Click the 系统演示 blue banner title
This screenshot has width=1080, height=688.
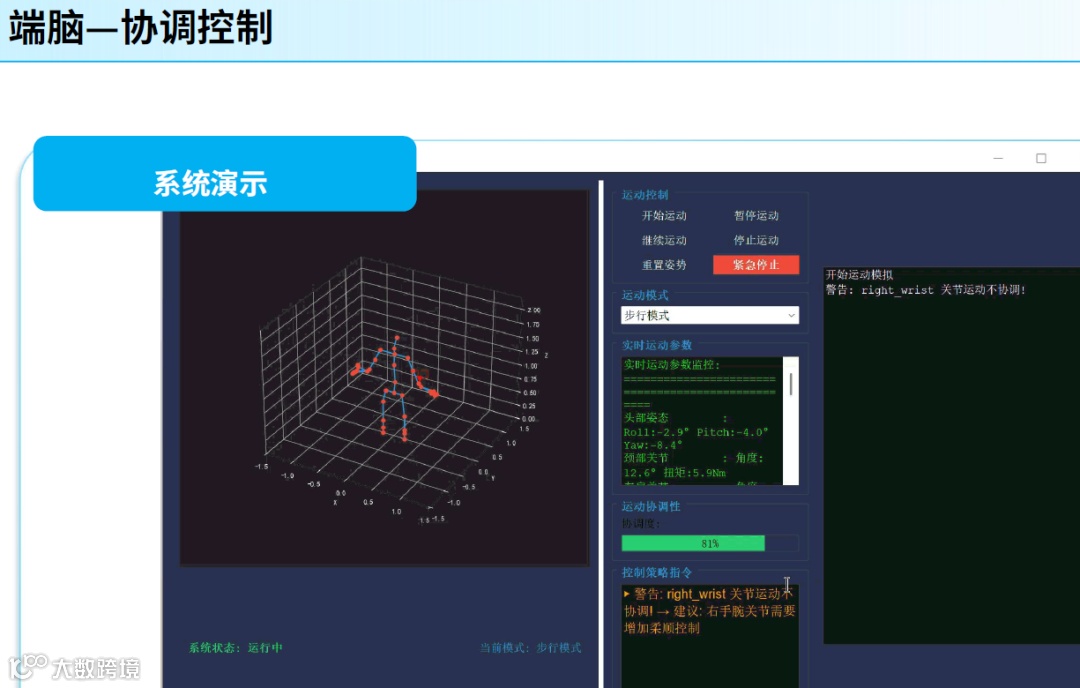coord(210,183)
